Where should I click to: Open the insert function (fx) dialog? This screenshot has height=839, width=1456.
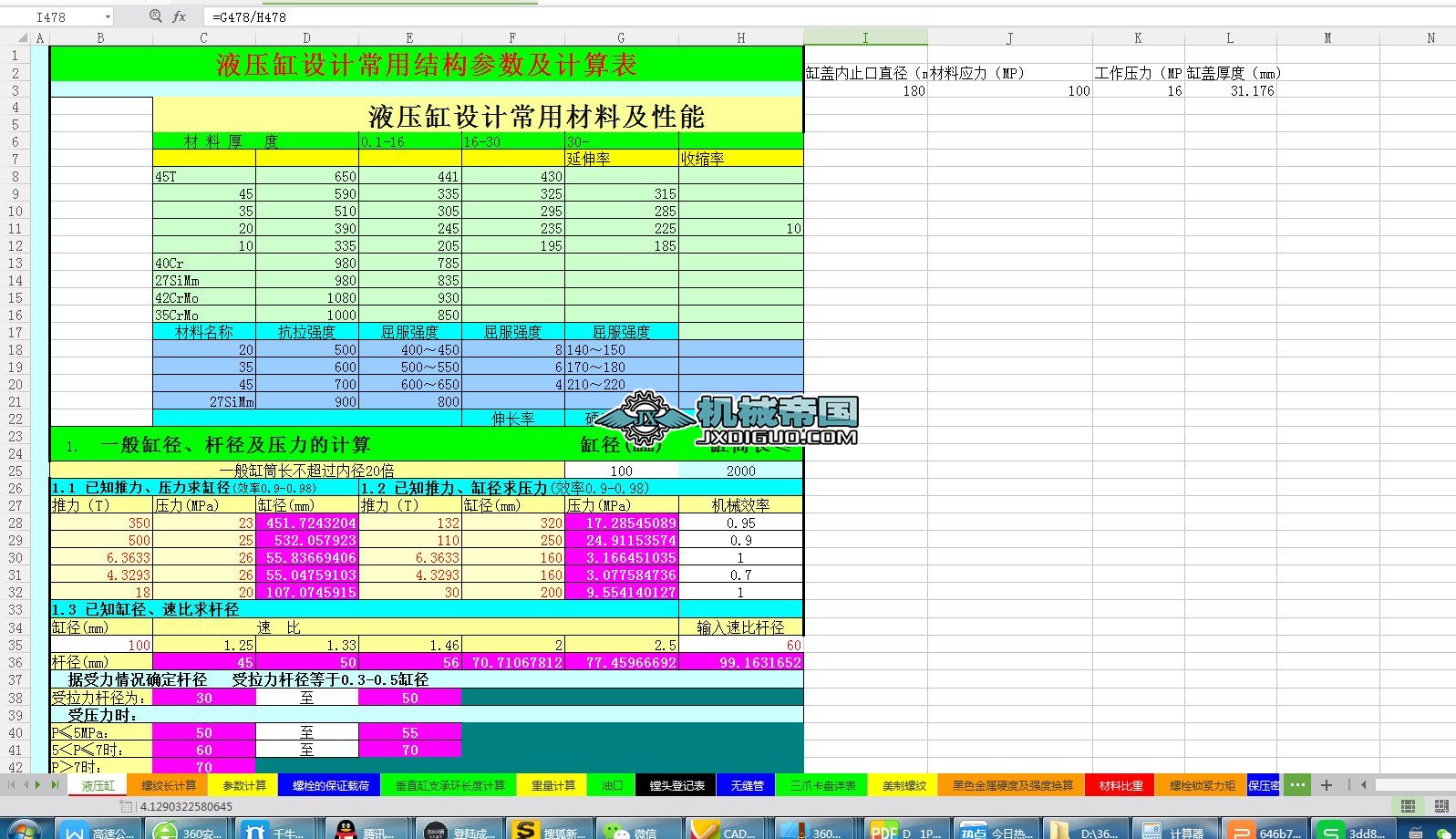point(180,16)
